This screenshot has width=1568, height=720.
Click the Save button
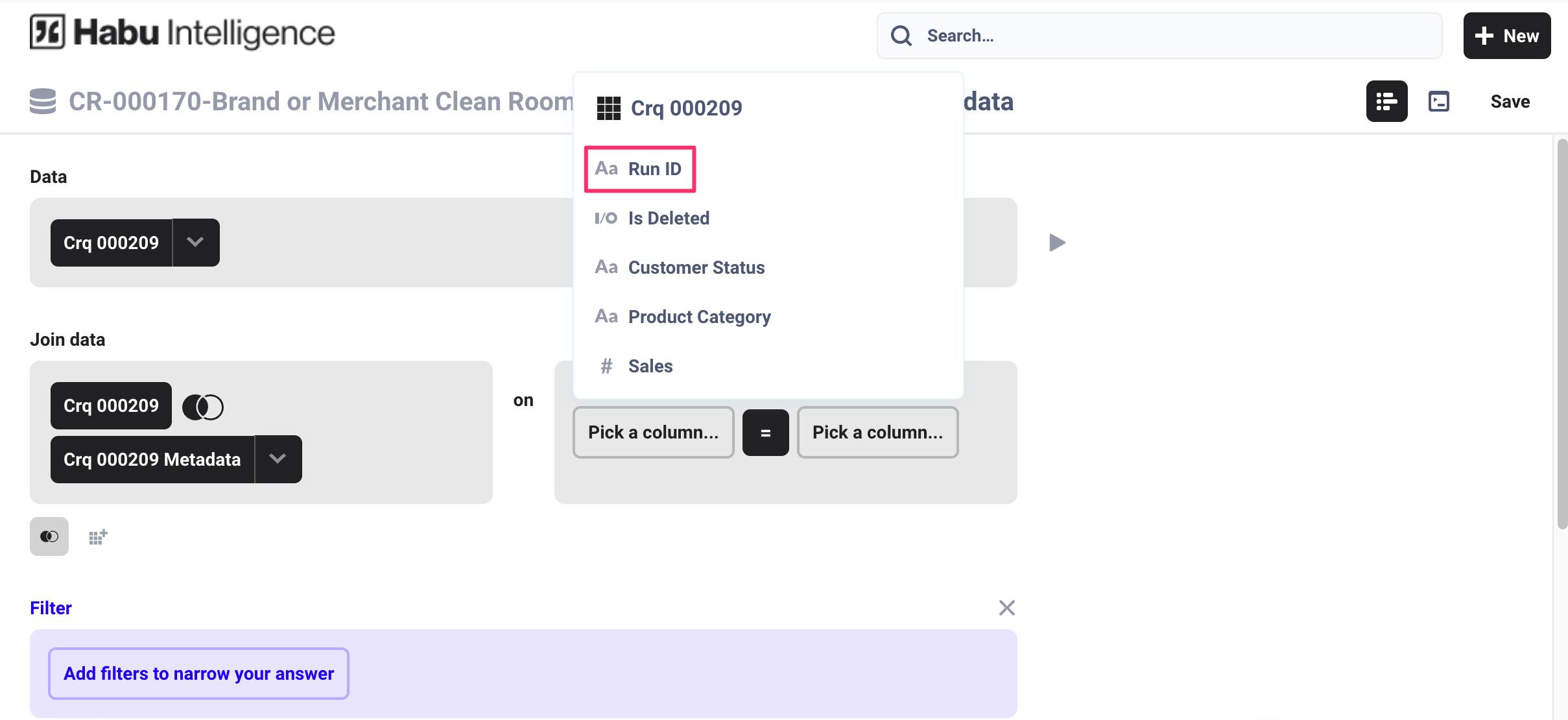[x=1510, y=101]
